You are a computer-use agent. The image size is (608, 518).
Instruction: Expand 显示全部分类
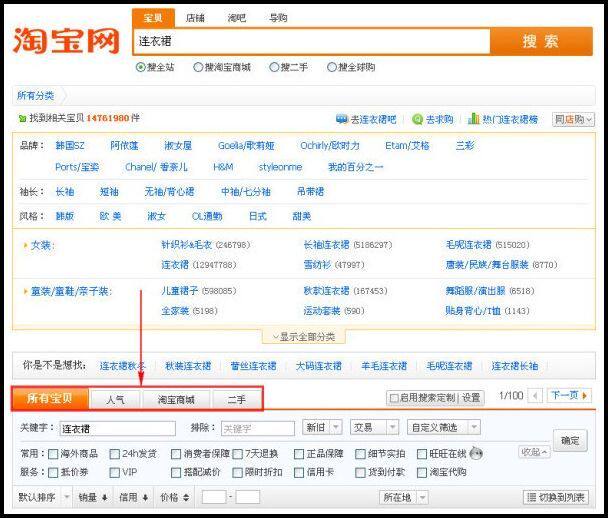[304, 337]
